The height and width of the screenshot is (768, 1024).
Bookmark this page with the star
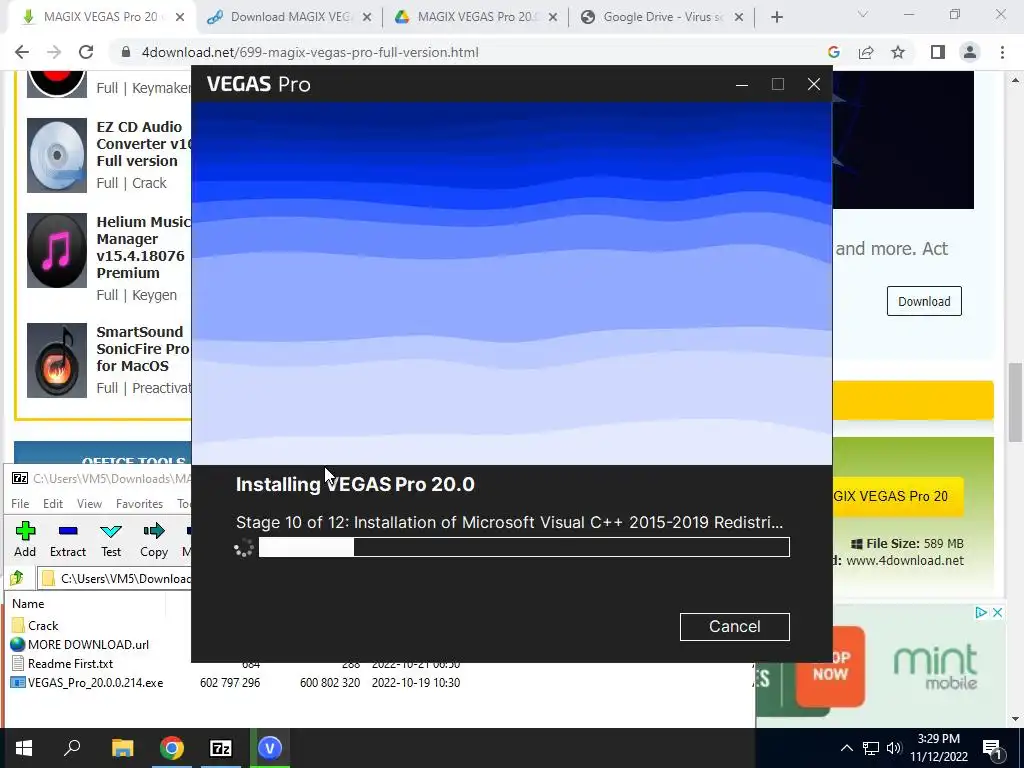[x=898, y=52]
